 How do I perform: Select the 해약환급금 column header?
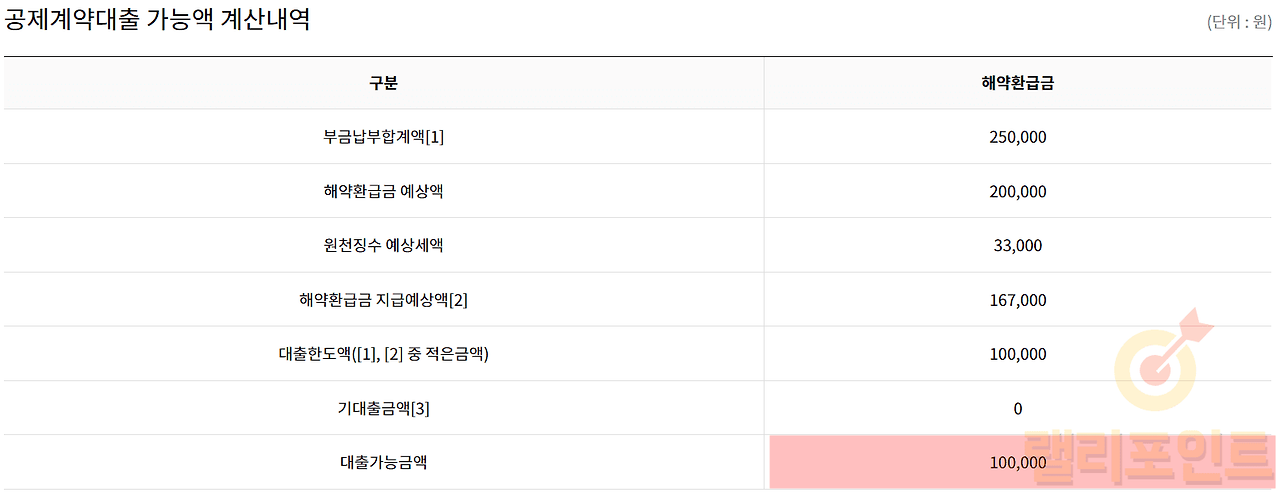point(1017,83)
